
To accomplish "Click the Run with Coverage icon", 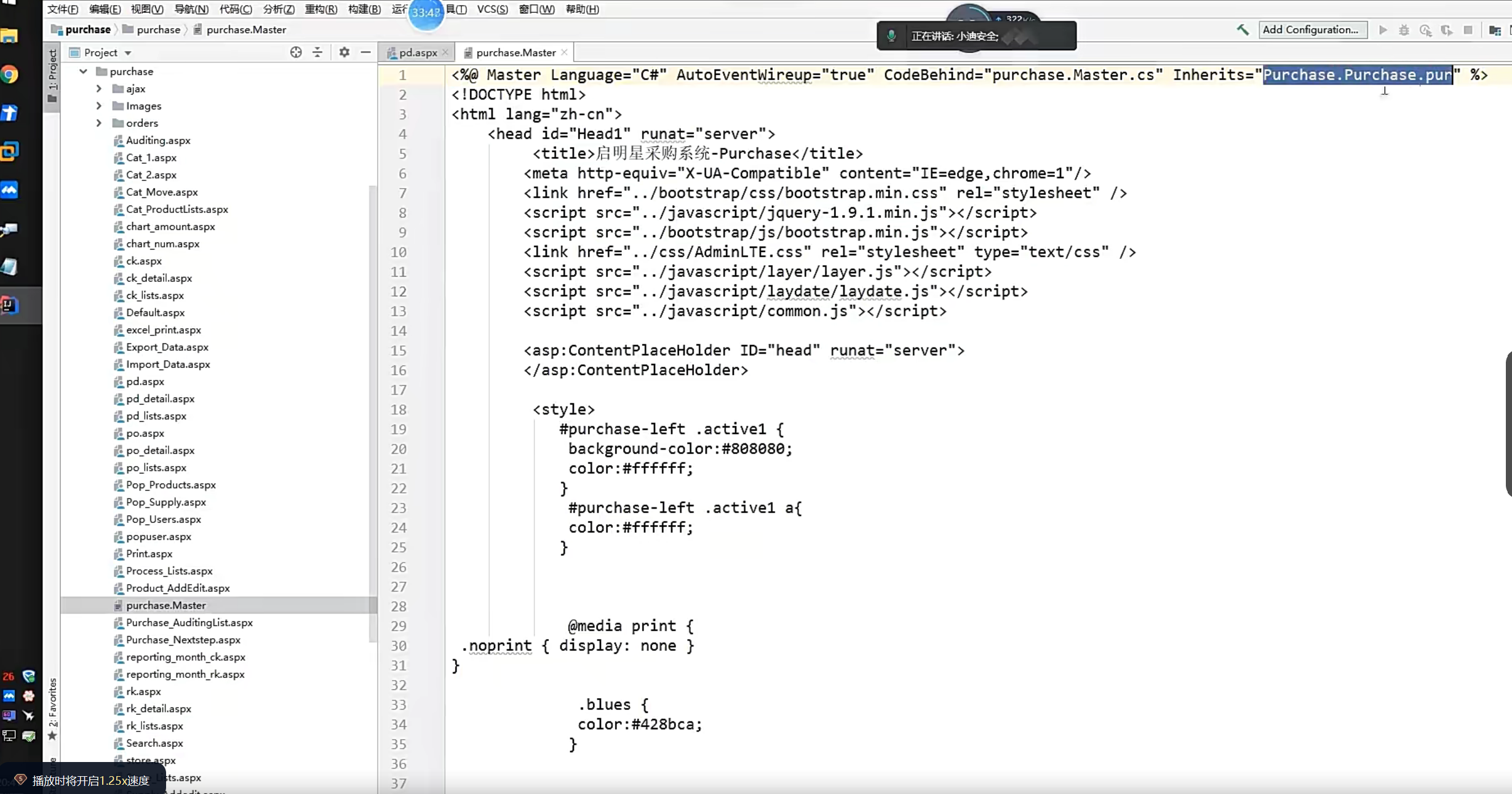I will 1425,30.
